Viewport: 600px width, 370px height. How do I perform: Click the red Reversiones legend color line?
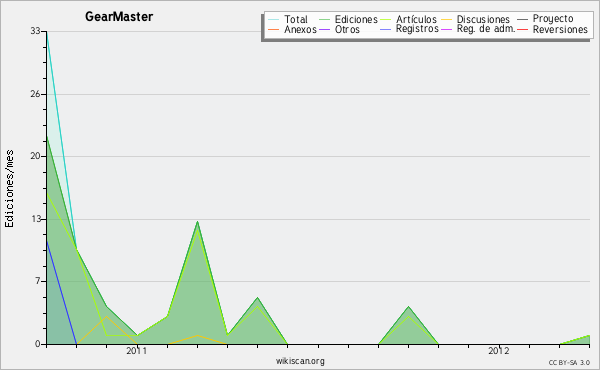pyautogui.click(x=523, y=29)
